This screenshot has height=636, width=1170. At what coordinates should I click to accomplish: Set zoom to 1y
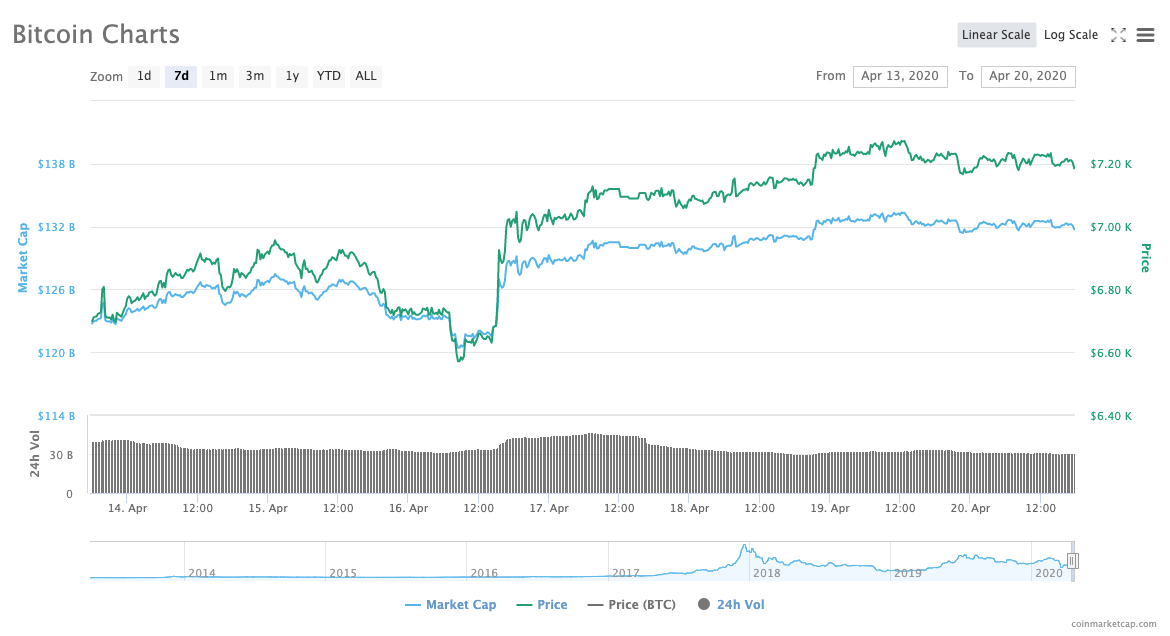click(292, 76)
